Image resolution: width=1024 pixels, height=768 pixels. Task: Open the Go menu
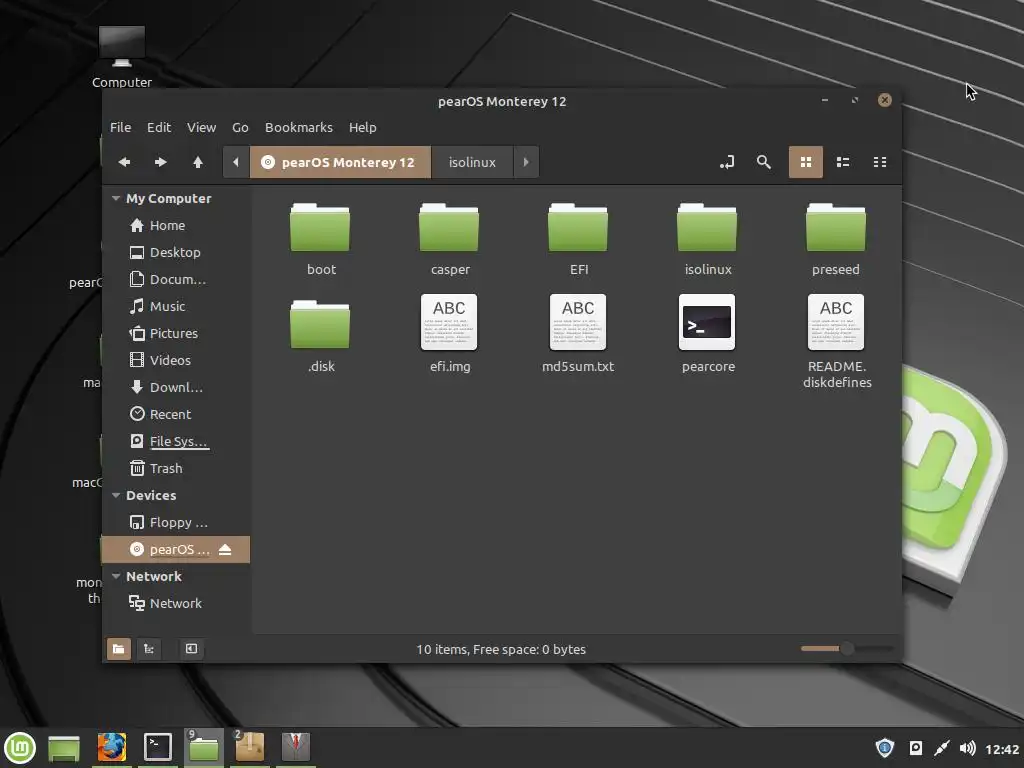pyautogui.click(x=240, y=127)
